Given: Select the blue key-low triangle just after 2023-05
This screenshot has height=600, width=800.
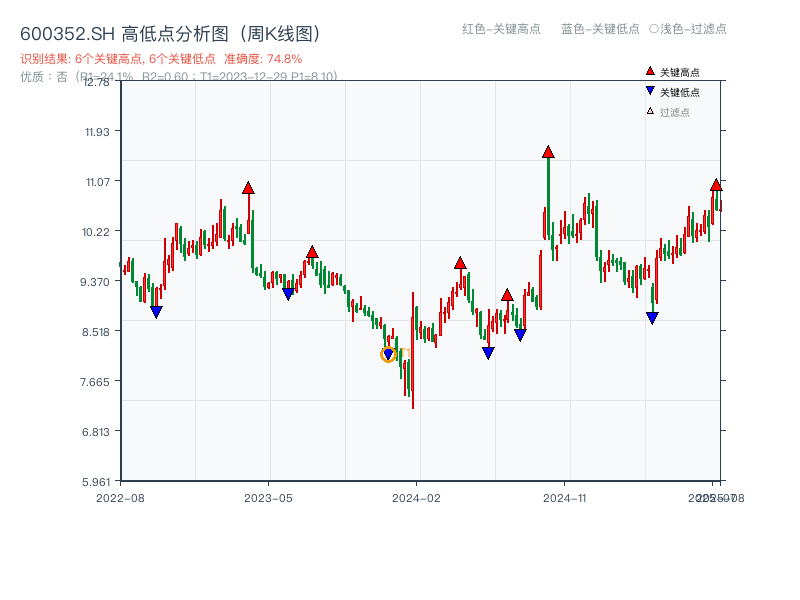Looking at the screenshot, I should coord(288,294).
